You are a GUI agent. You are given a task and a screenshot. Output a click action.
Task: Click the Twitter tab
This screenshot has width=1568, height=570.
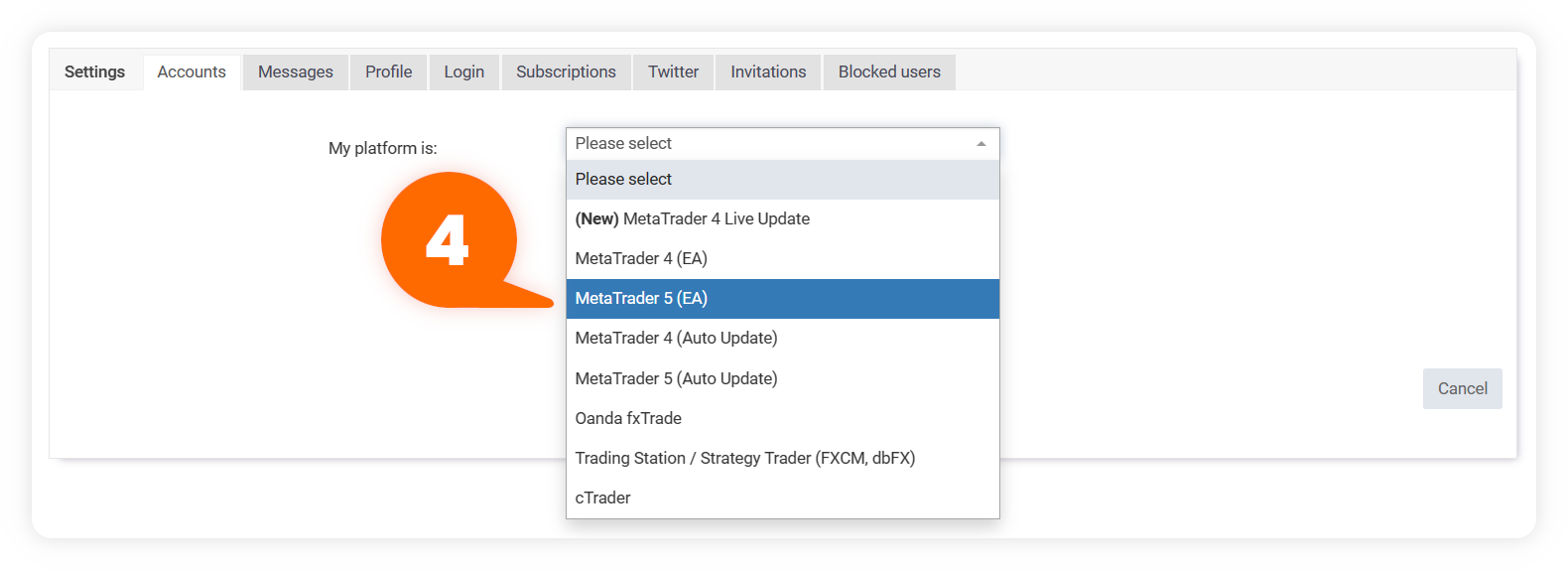coord(673,72)
